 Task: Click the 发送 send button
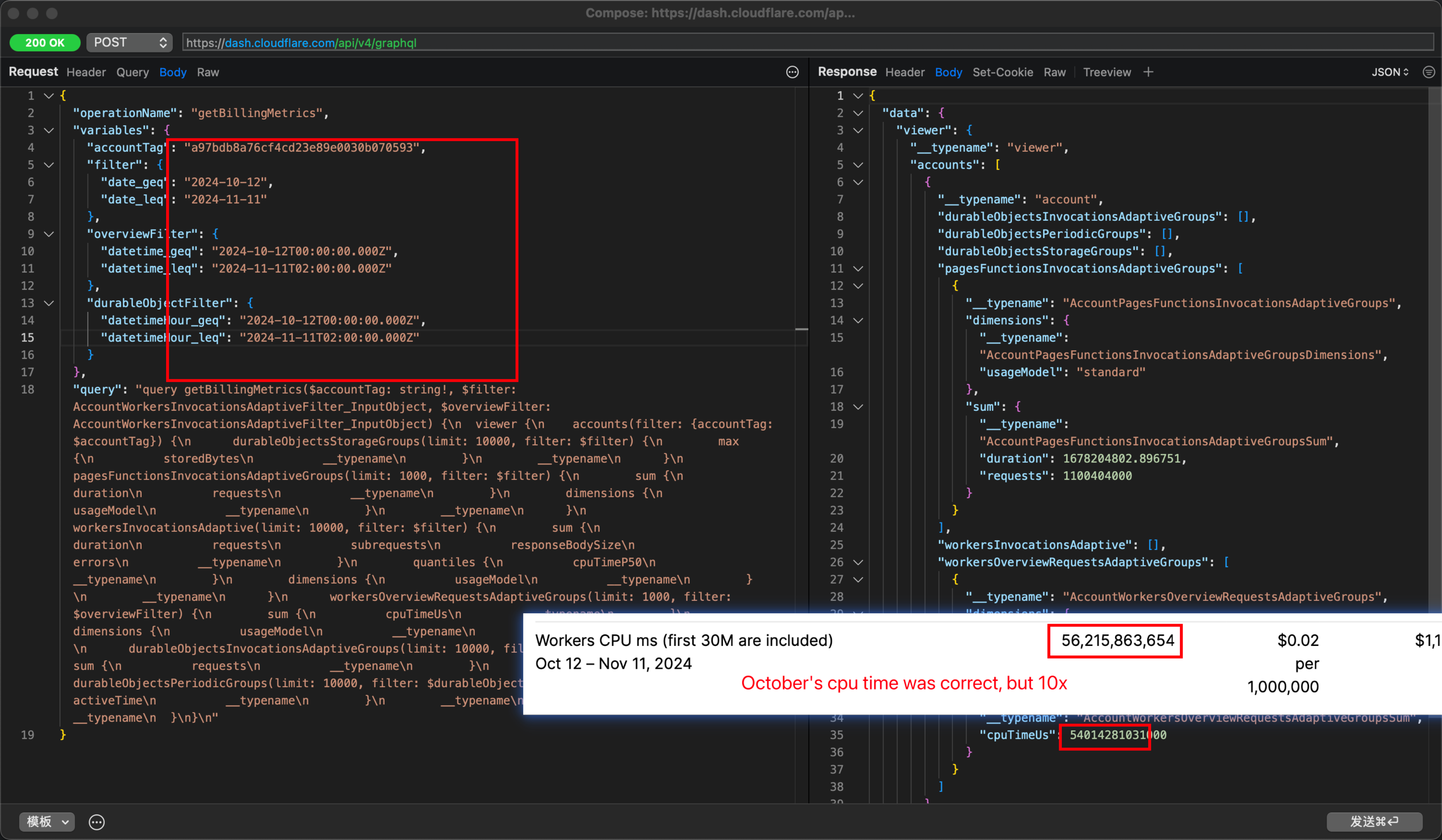click(x=1374, y=822)
